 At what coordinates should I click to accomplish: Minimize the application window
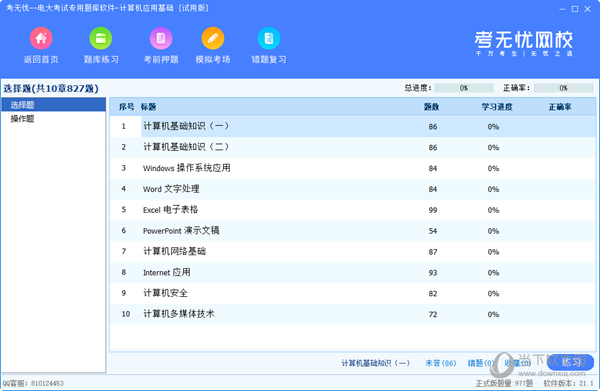tap(562, 9)
